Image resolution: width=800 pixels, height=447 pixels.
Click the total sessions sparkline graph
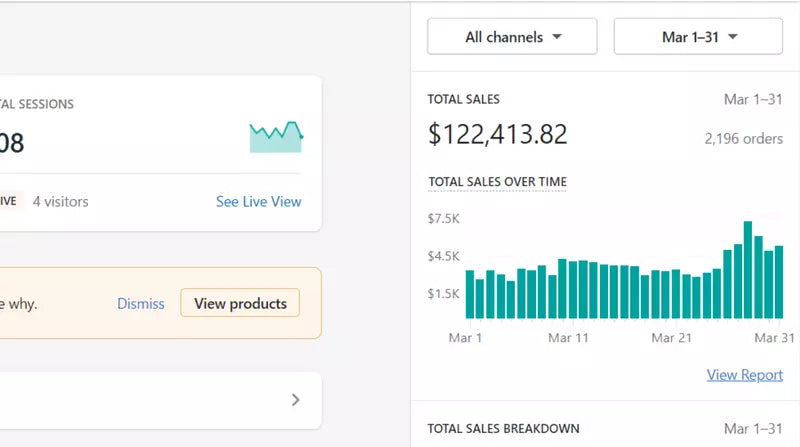click(276, 137)
